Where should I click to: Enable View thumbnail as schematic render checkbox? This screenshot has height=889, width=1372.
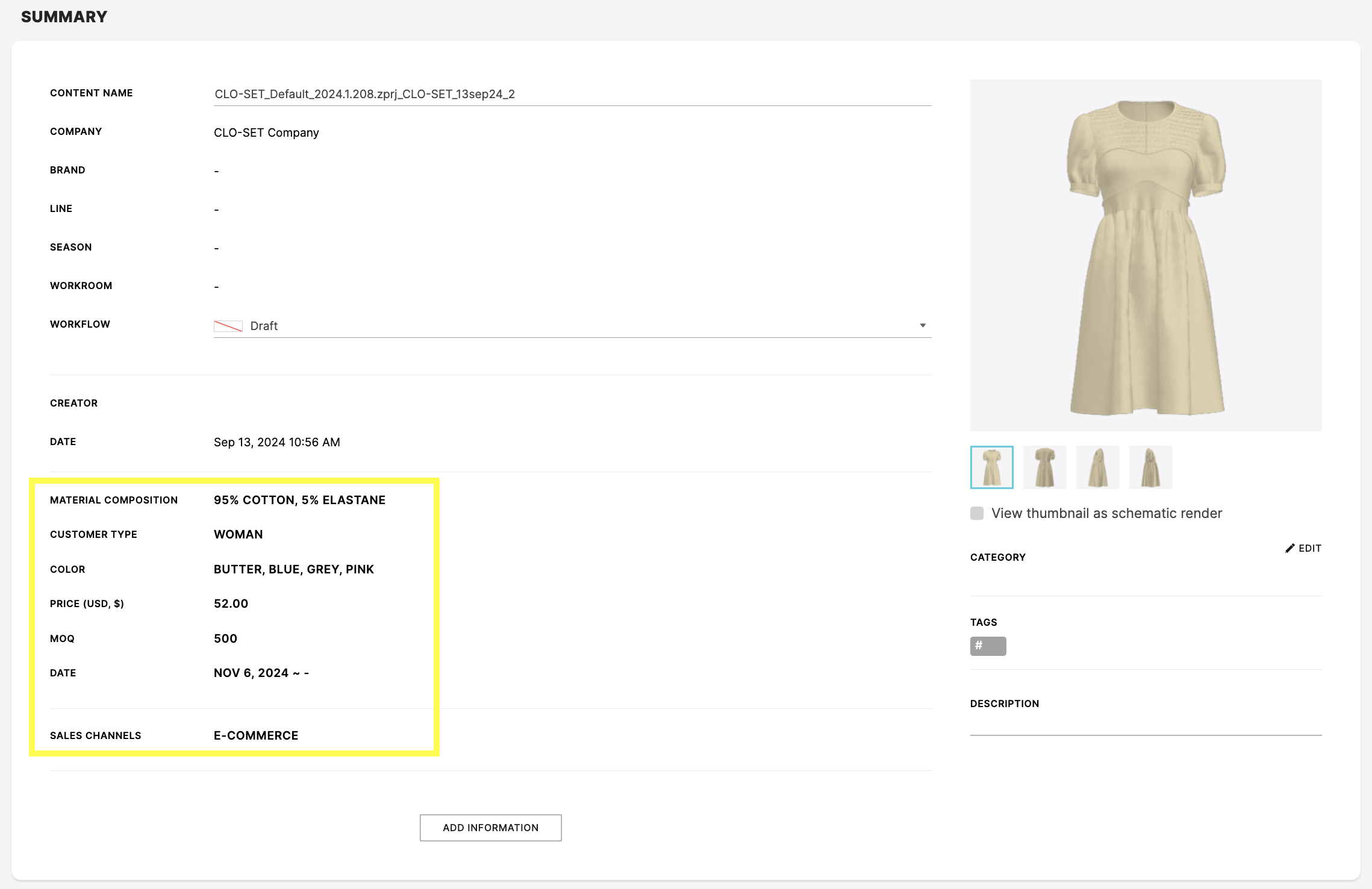click(x=977, y=513)
